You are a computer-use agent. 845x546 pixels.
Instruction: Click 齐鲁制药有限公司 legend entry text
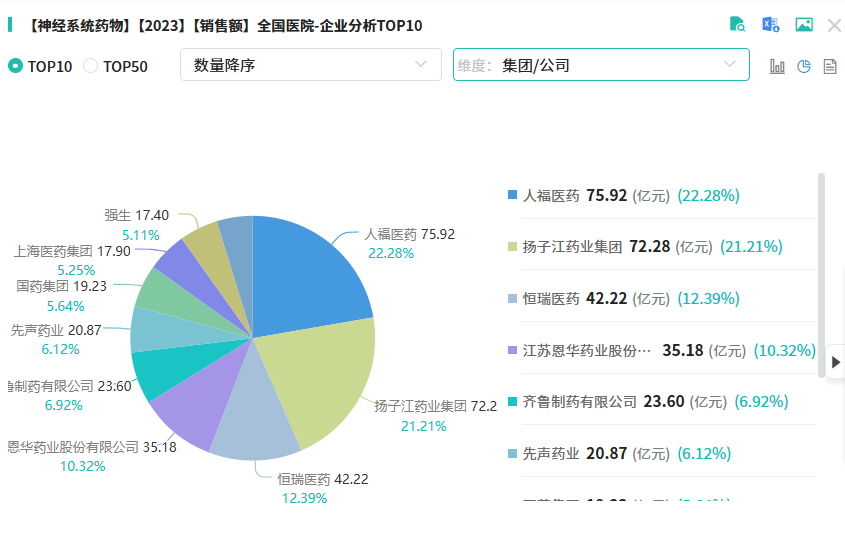[x=579, y=402]
